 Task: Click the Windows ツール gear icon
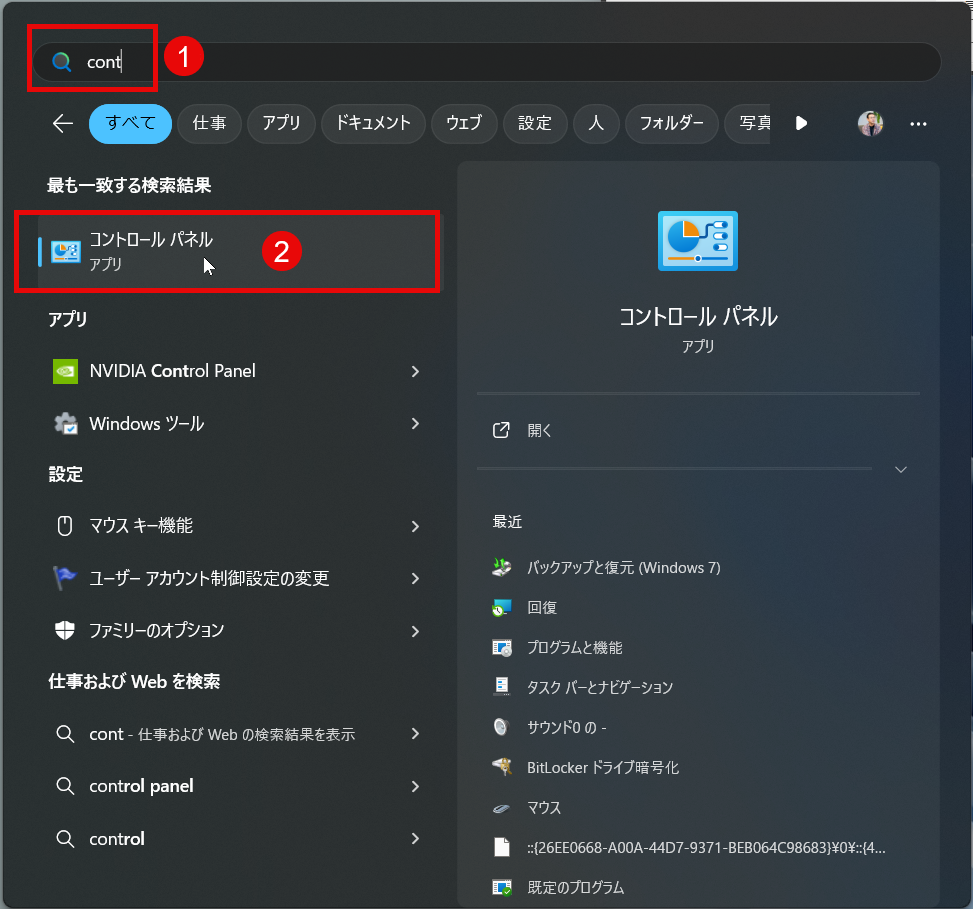click(66, 424)
